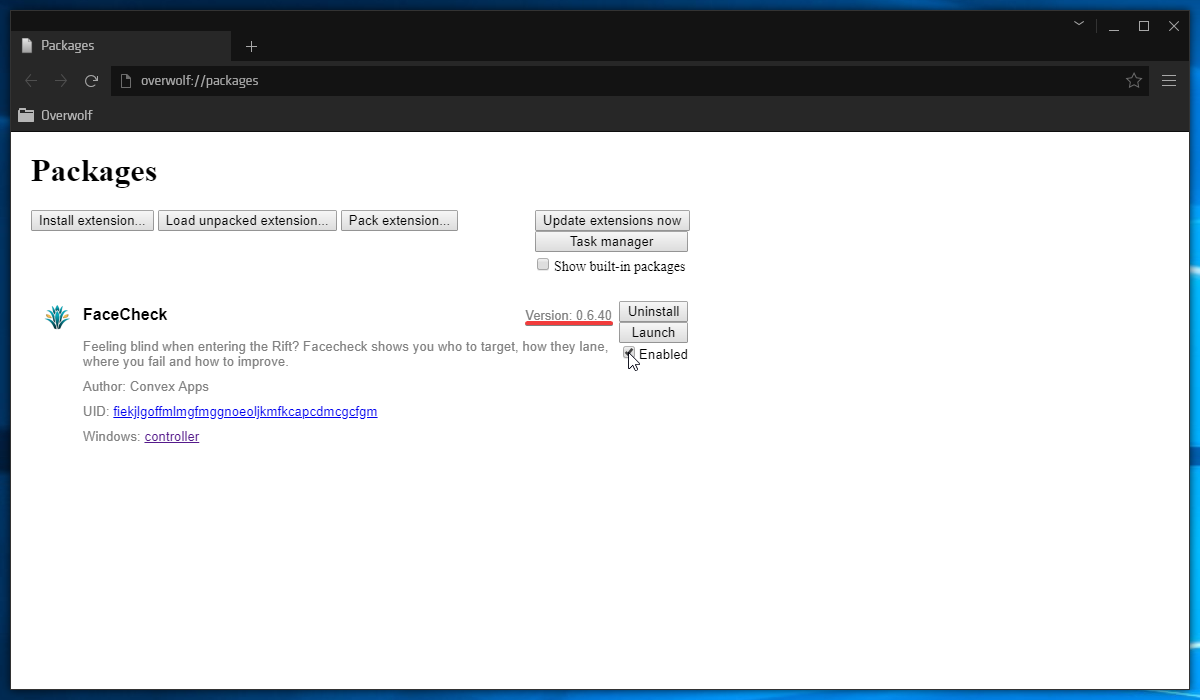Click the Author: Convex Apps text
Screen dimensions: 1200x700
tap(146, 387)
